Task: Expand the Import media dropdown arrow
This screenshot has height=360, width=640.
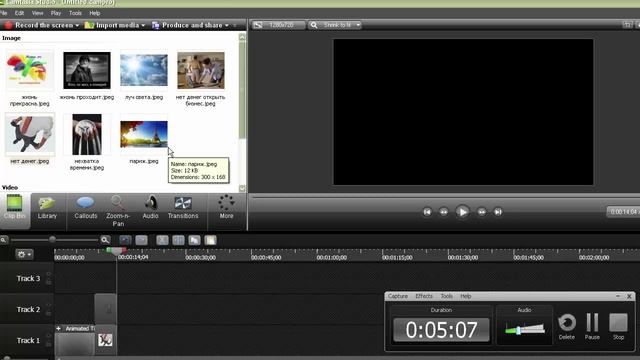Action: tap(143, 25)
